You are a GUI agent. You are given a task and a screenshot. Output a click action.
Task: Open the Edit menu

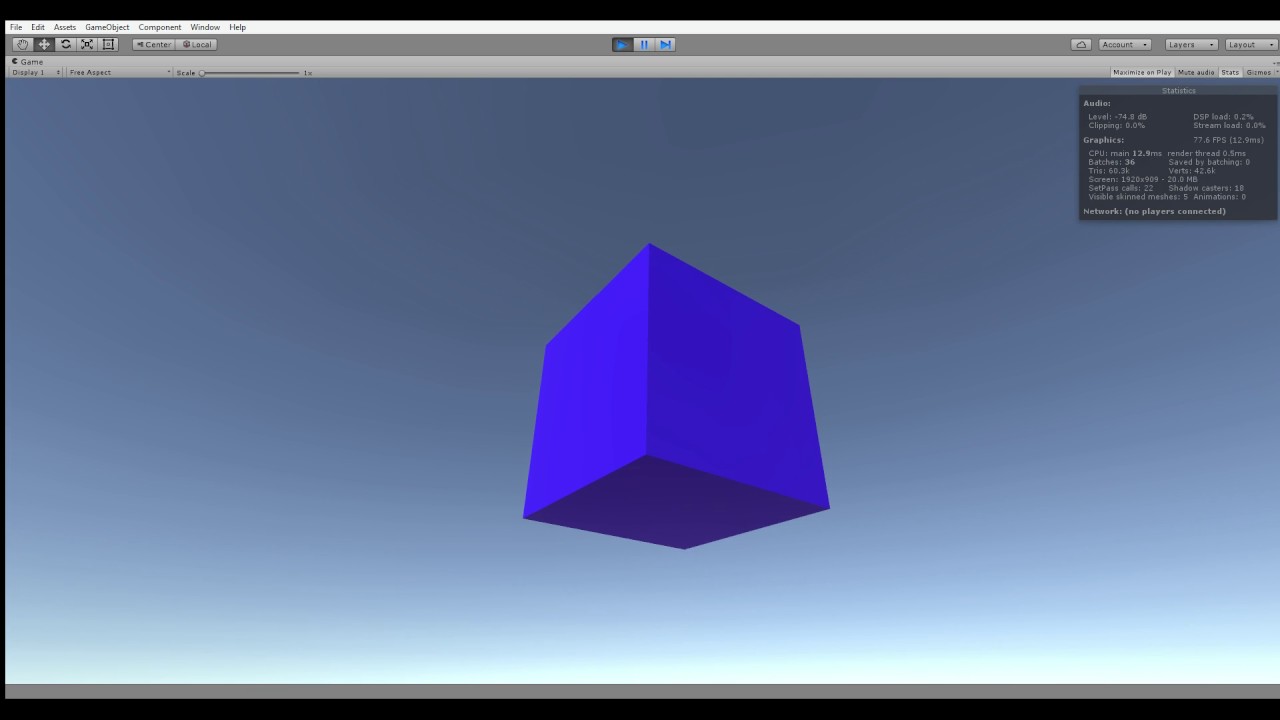pyautogui.click(x=38, y=27)
